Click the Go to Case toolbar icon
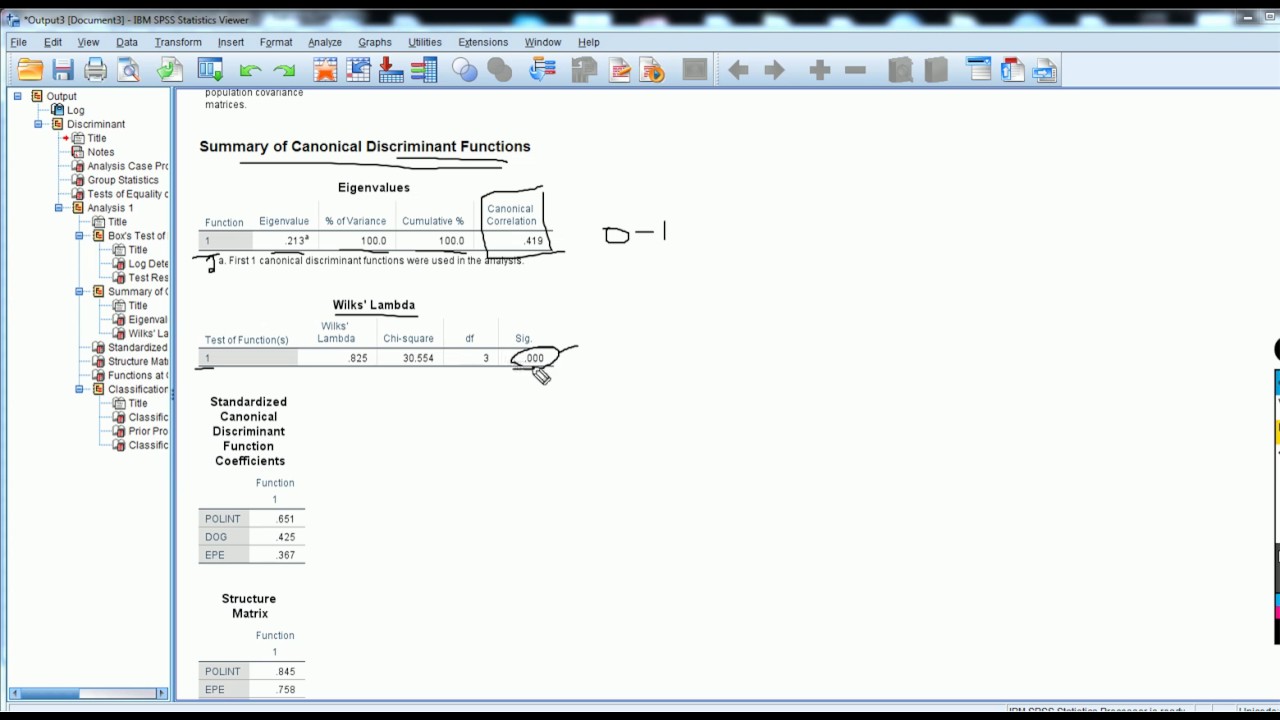The height and width of the screenshot is (720, 1280). tap(359, 70)
